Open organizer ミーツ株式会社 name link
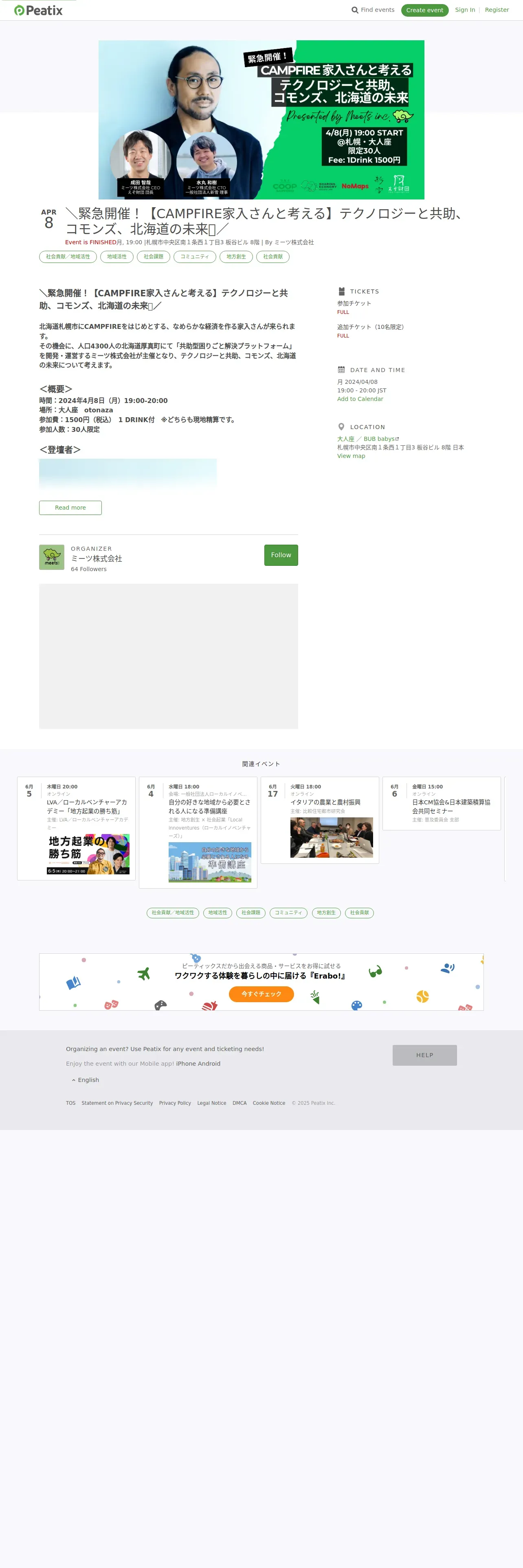Screen dimensions: 523x1568 [x=96, y=559]
